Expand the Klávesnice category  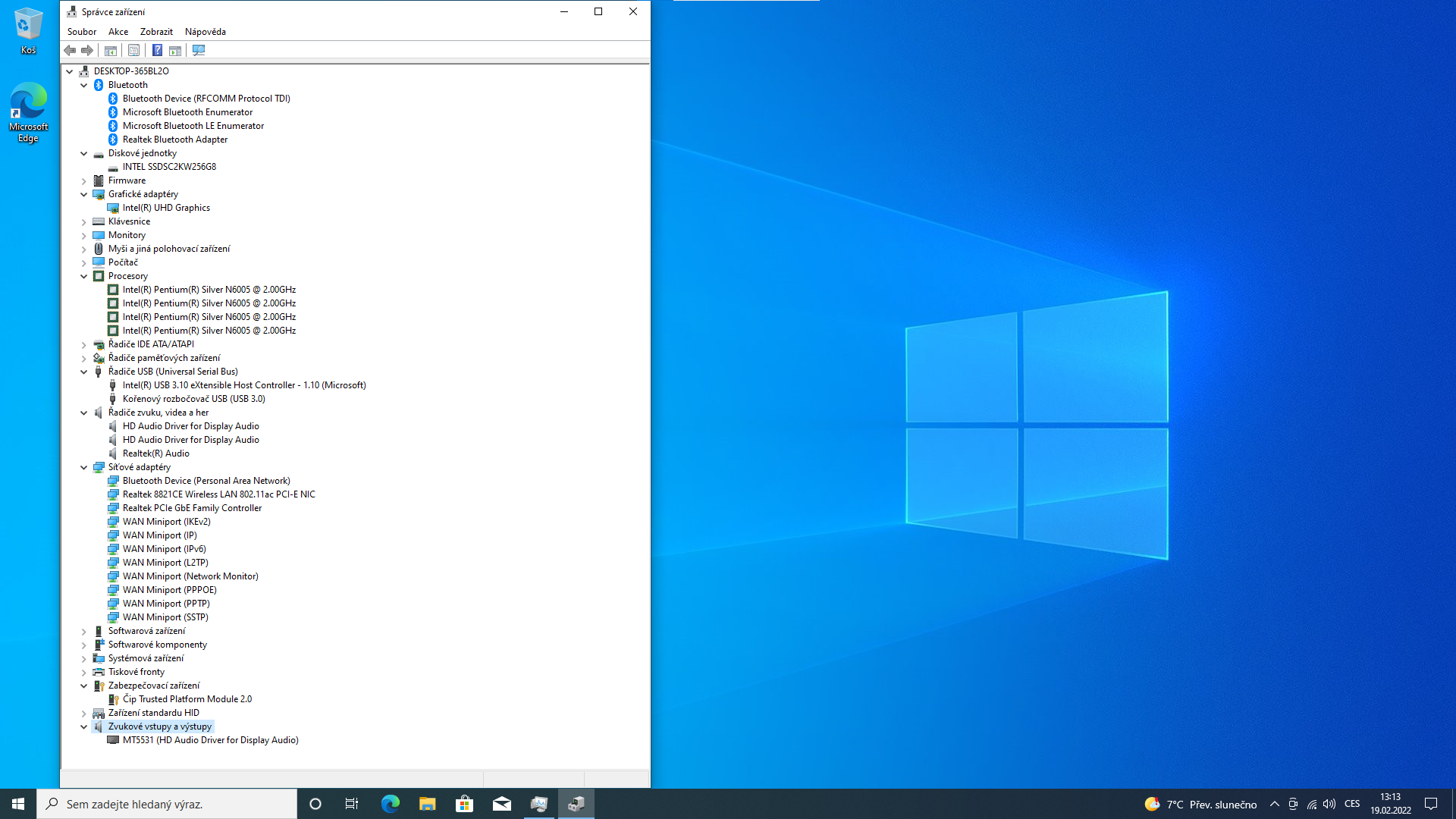pyautogui.click(x=84, y=221)
